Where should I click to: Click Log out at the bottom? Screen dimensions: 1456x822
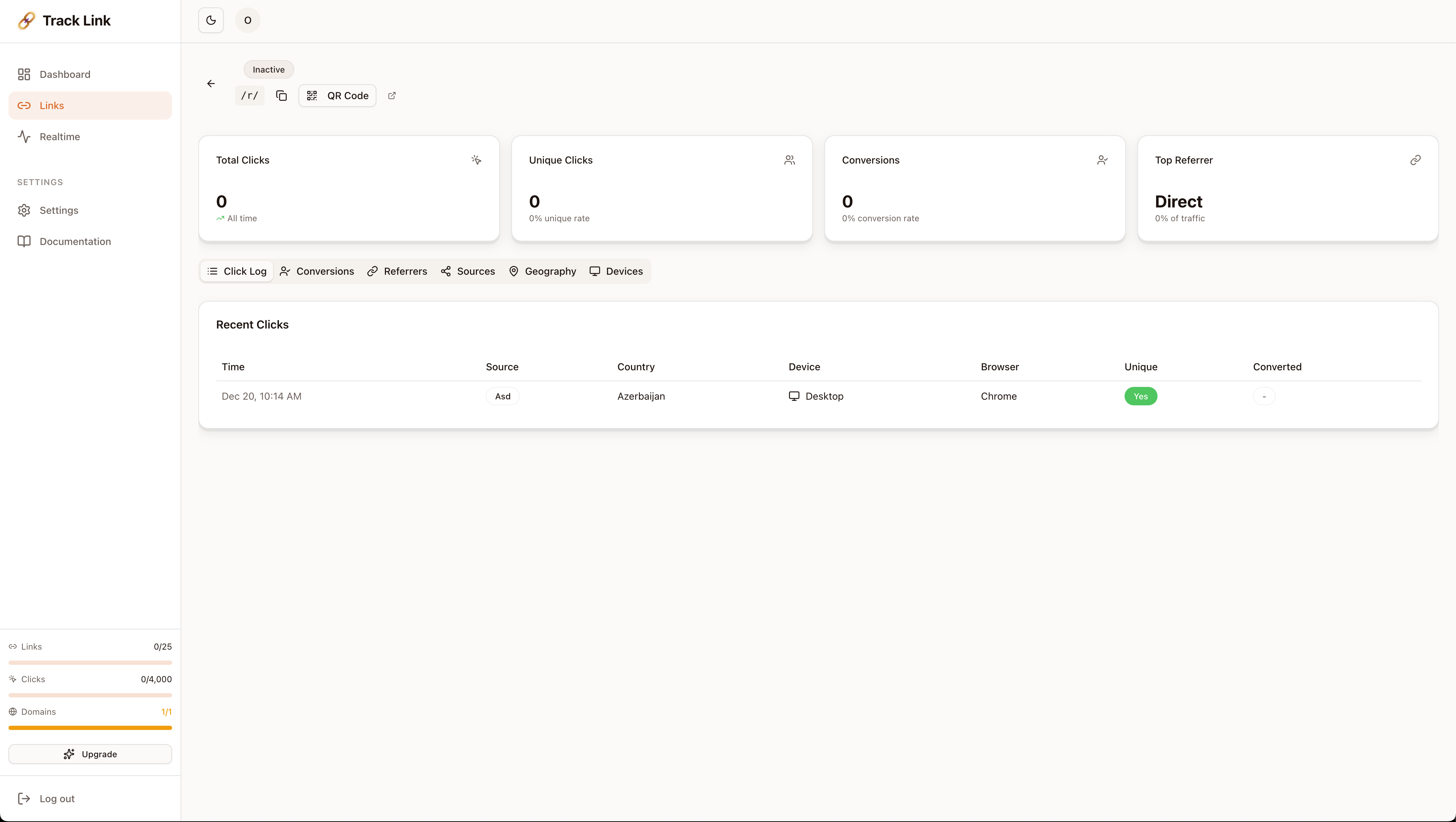point(57,798)
